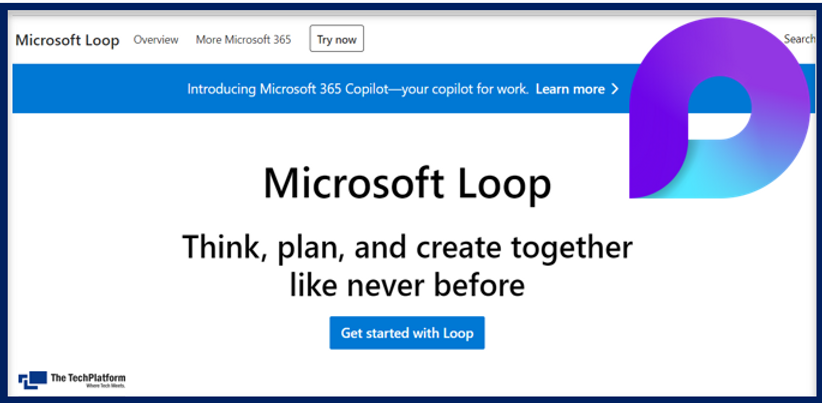The image size is (822, 403).
Task: Open the More Microsoft 365 menu
Action: pyautogui.click(x=243, y=40)
